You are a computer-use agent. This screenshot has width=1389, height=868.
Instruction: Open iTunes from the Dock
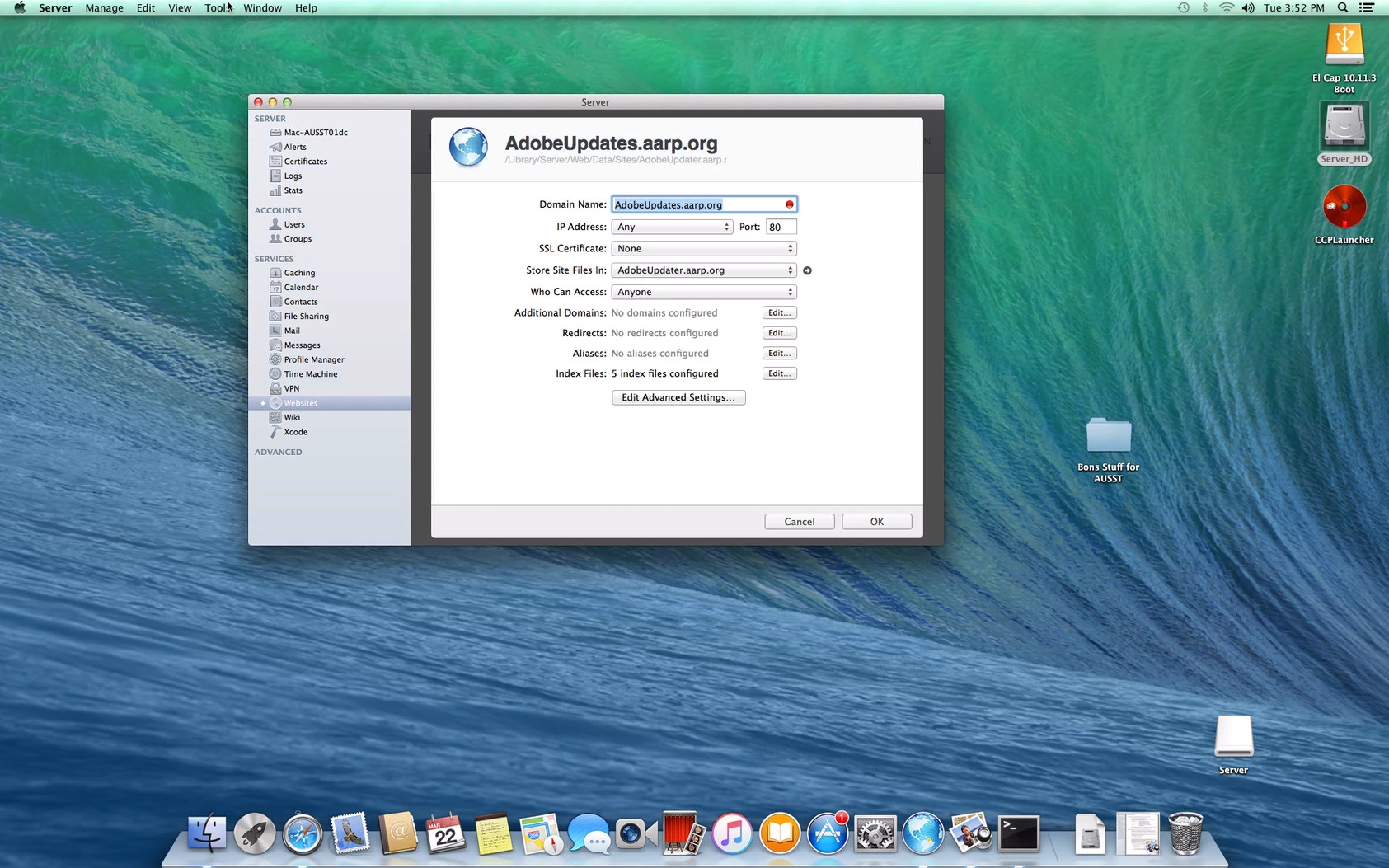coord(732,833)
